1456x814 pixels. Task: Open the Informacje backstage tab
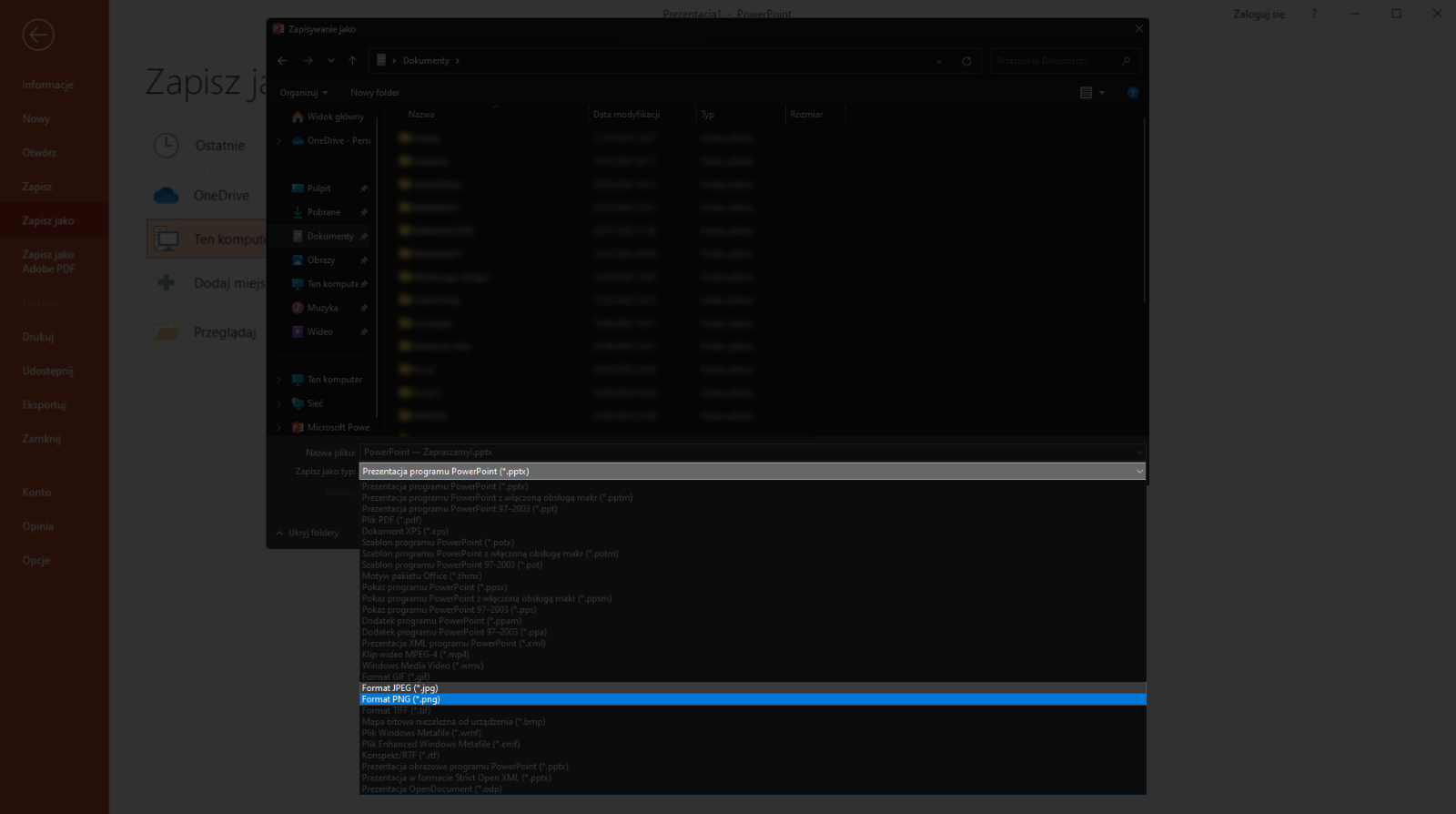tap(48, 85)
